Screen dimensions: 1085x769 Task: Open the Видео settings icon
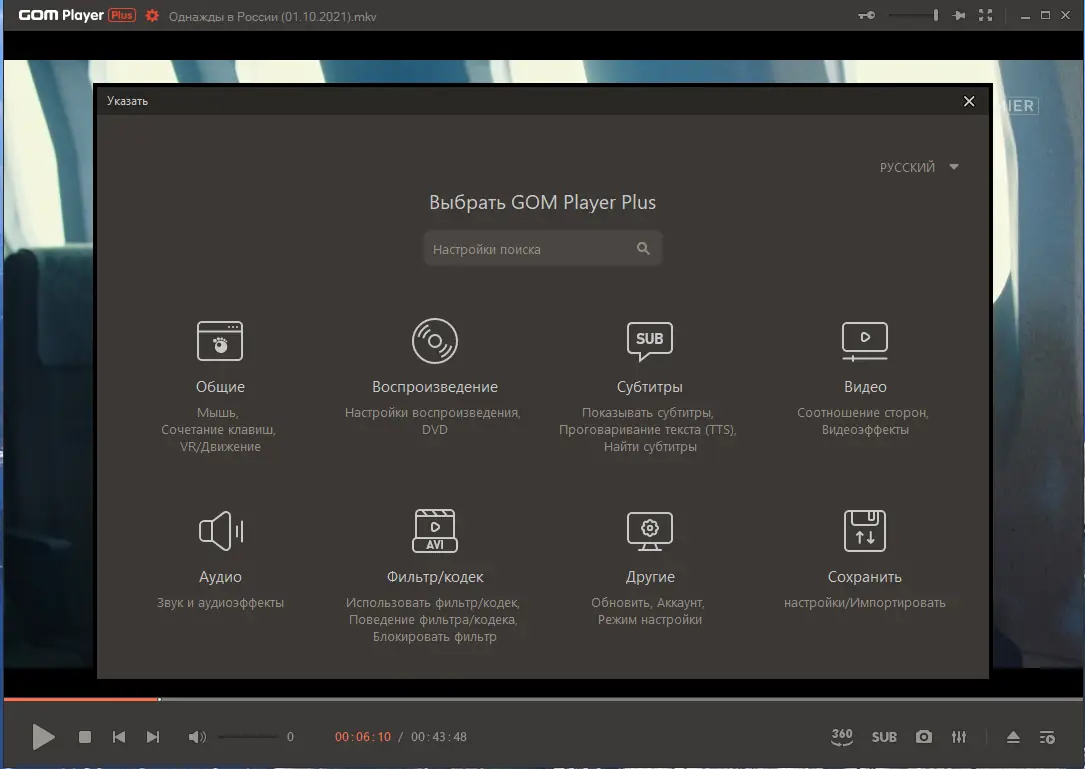(x=864, y=341)
